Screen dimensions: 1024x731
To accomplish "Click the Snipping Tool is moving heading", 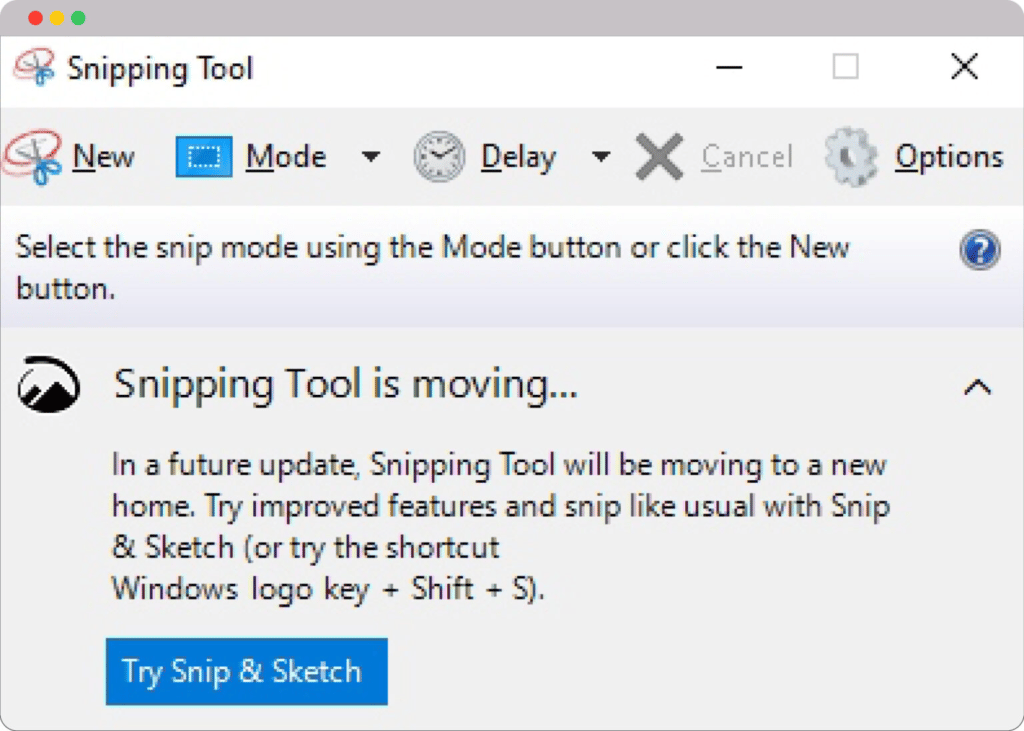I will (346, 385).
